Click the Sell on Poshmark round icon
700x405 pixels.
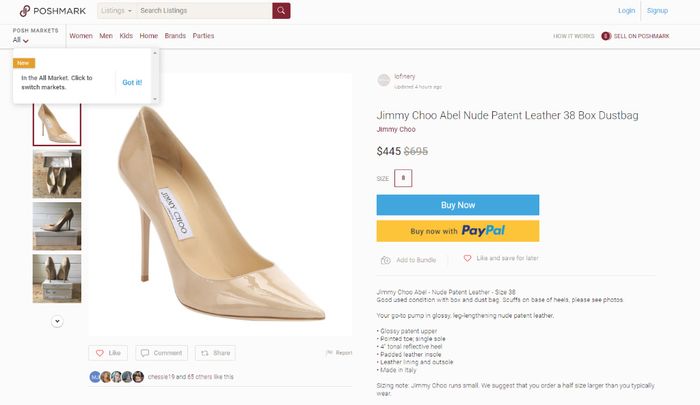pos(606,36)
